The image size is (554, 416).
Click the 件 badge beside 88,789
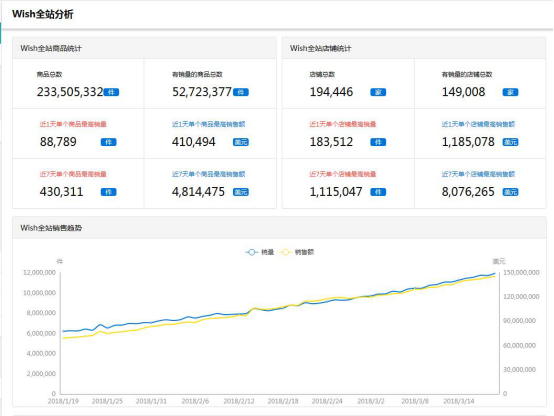pyautogui.click(x=108, y=142)
